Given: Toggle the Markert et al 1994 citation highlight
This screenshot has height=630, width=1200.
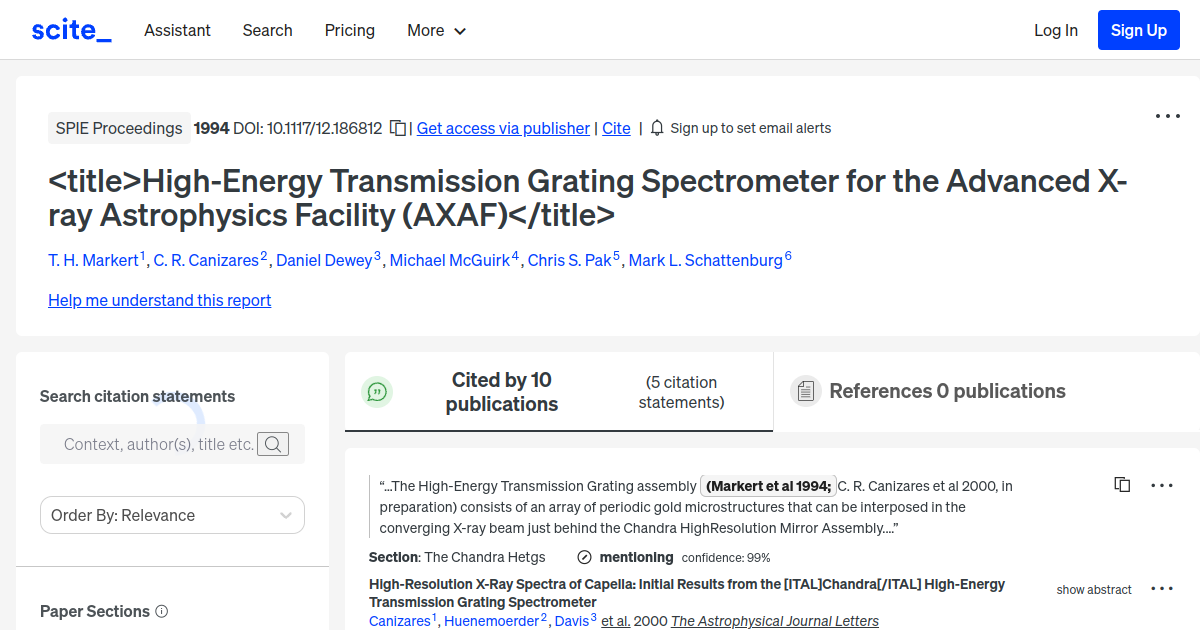Looking at the screenshot, I should click(x=768, y=485).
